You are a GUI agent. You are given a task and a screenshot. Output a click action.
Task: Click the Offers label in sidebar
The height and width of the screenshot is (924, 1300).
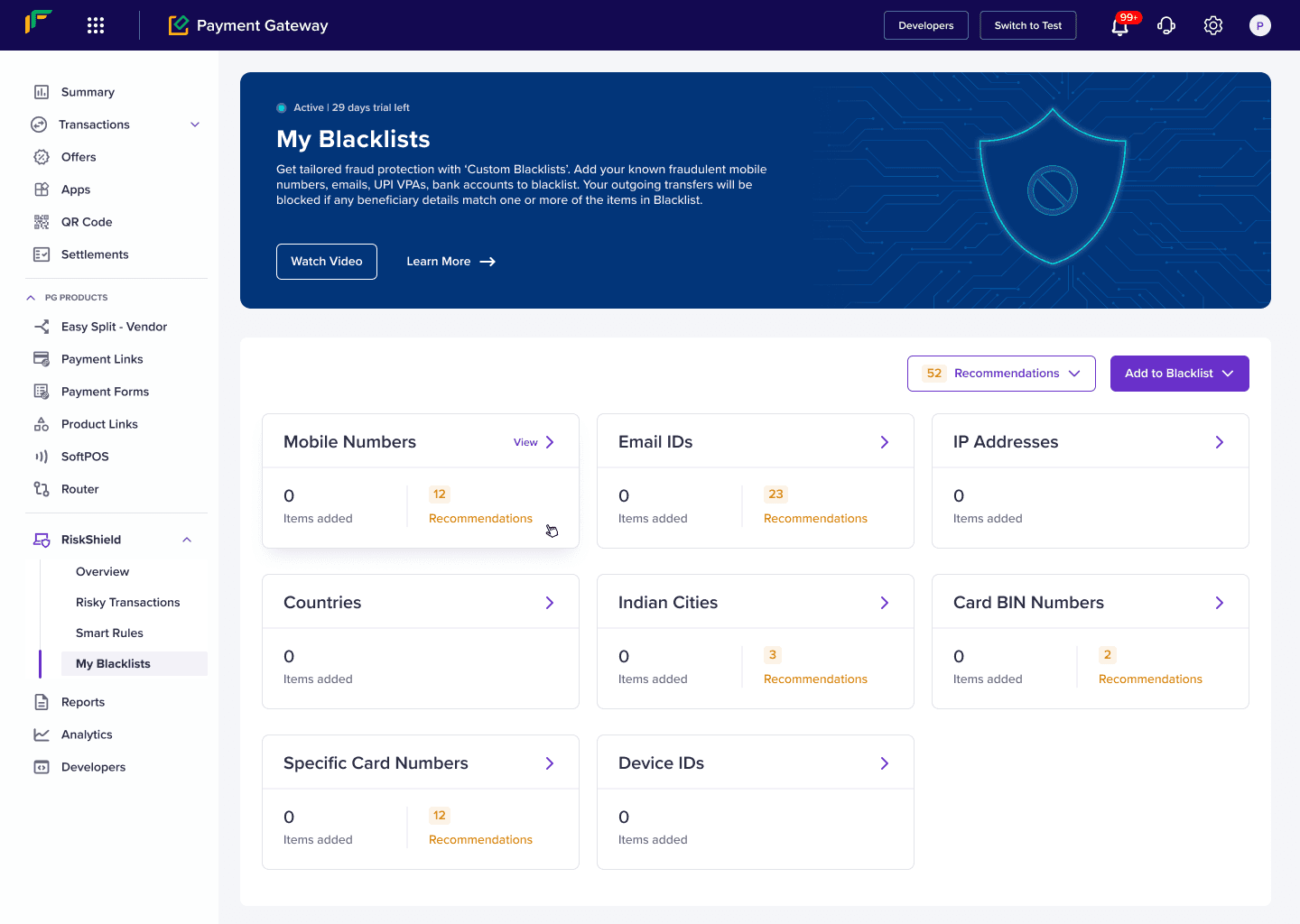[79, 157]
